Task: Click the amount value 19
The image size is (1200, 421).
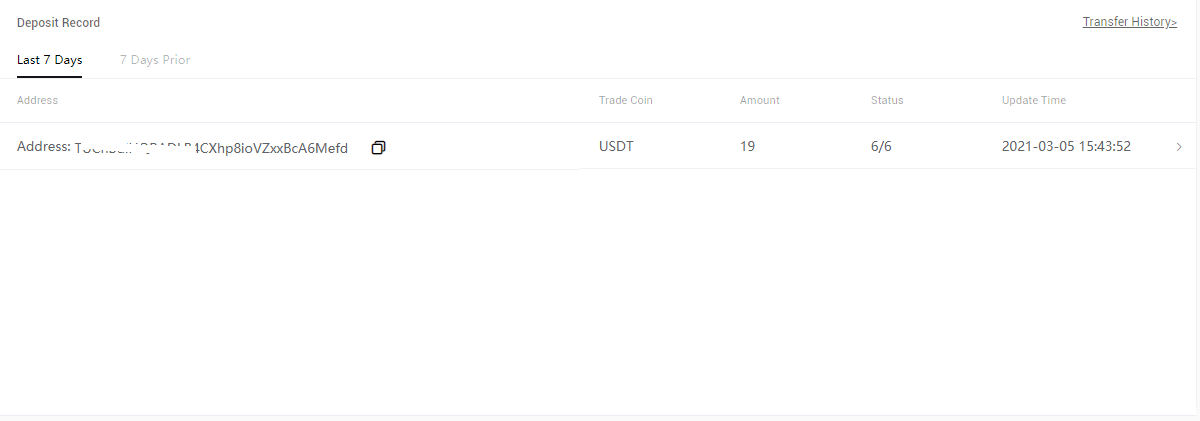Action: (x=747, y=147)
